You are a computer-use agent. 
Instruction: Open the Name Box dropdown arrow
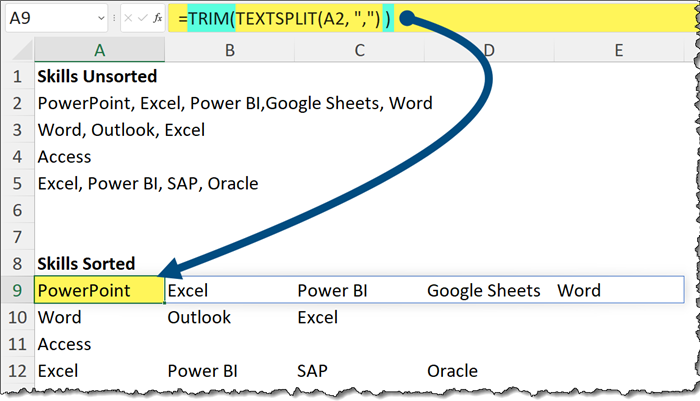(x=100, y=18)
